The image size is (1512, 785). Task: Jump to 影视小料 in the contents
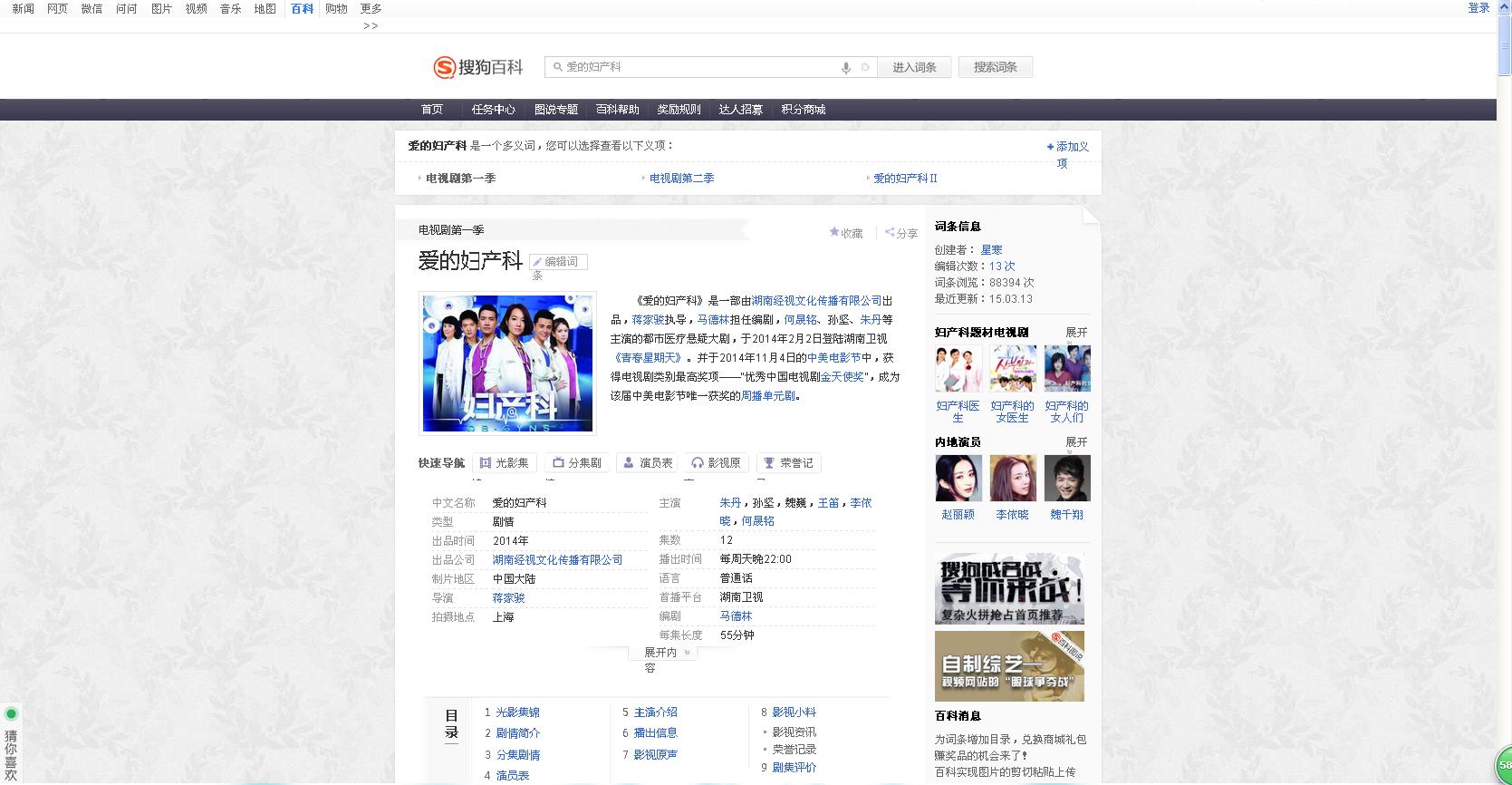(794, 712)
